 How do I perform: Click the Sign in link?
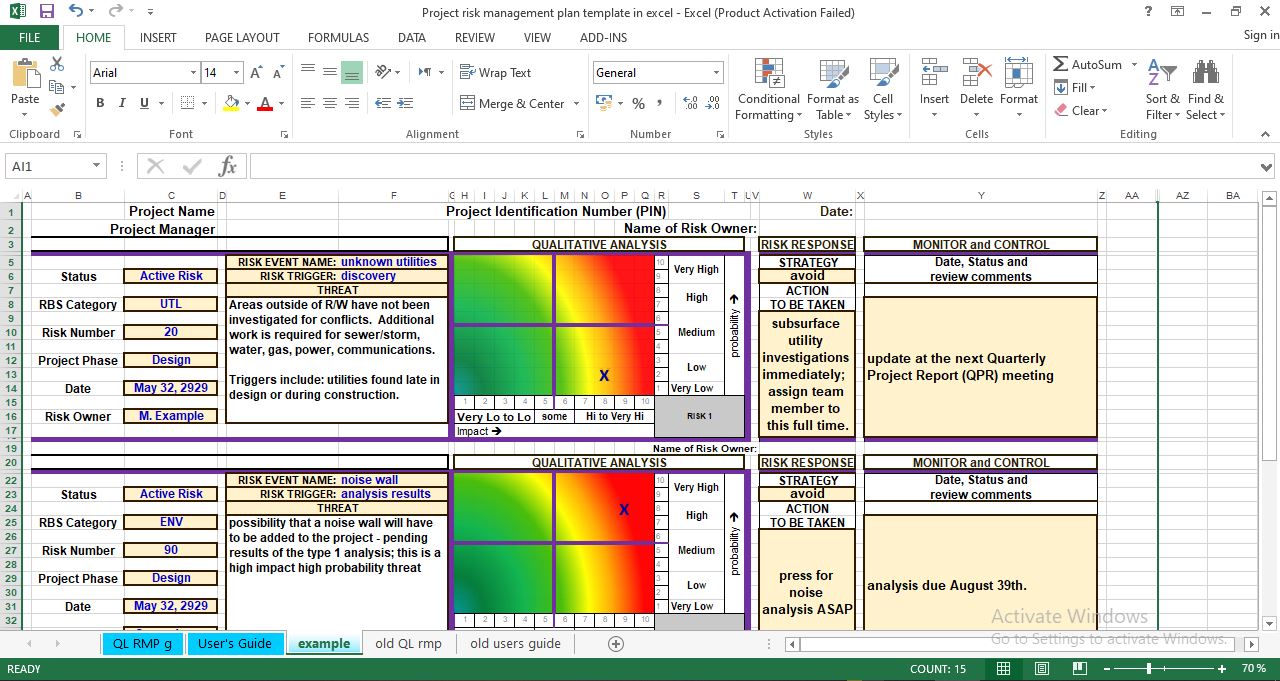[1258, 34]
